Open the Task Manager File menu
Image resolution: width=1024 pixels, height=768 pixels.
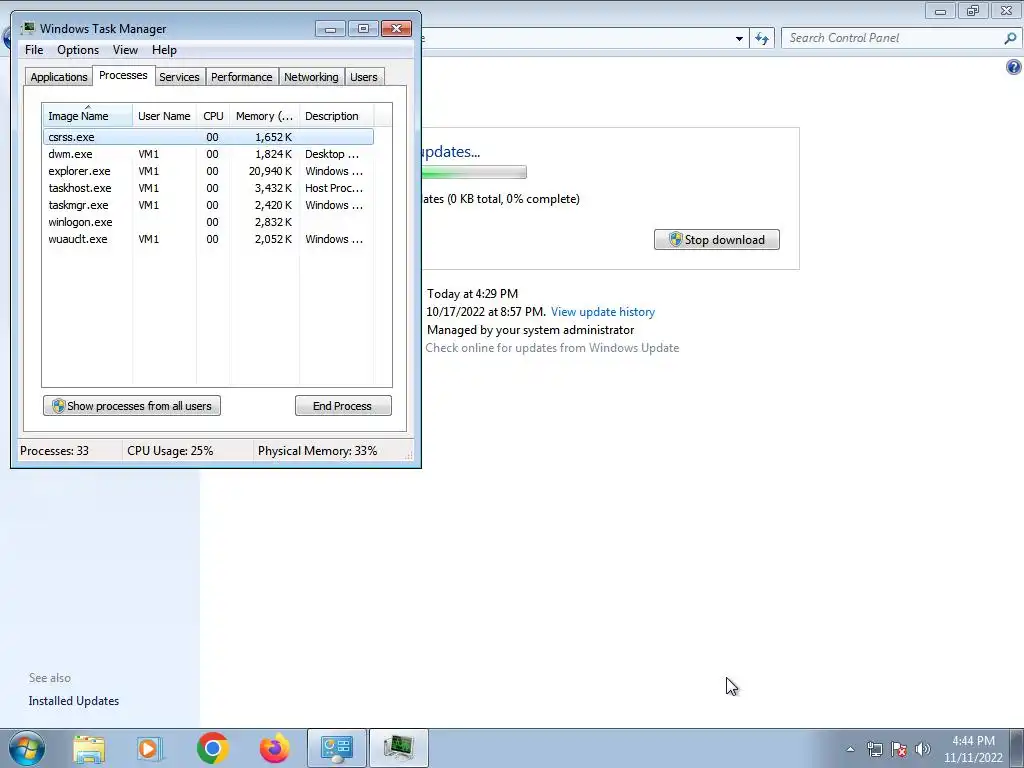[x=34, y=50]
